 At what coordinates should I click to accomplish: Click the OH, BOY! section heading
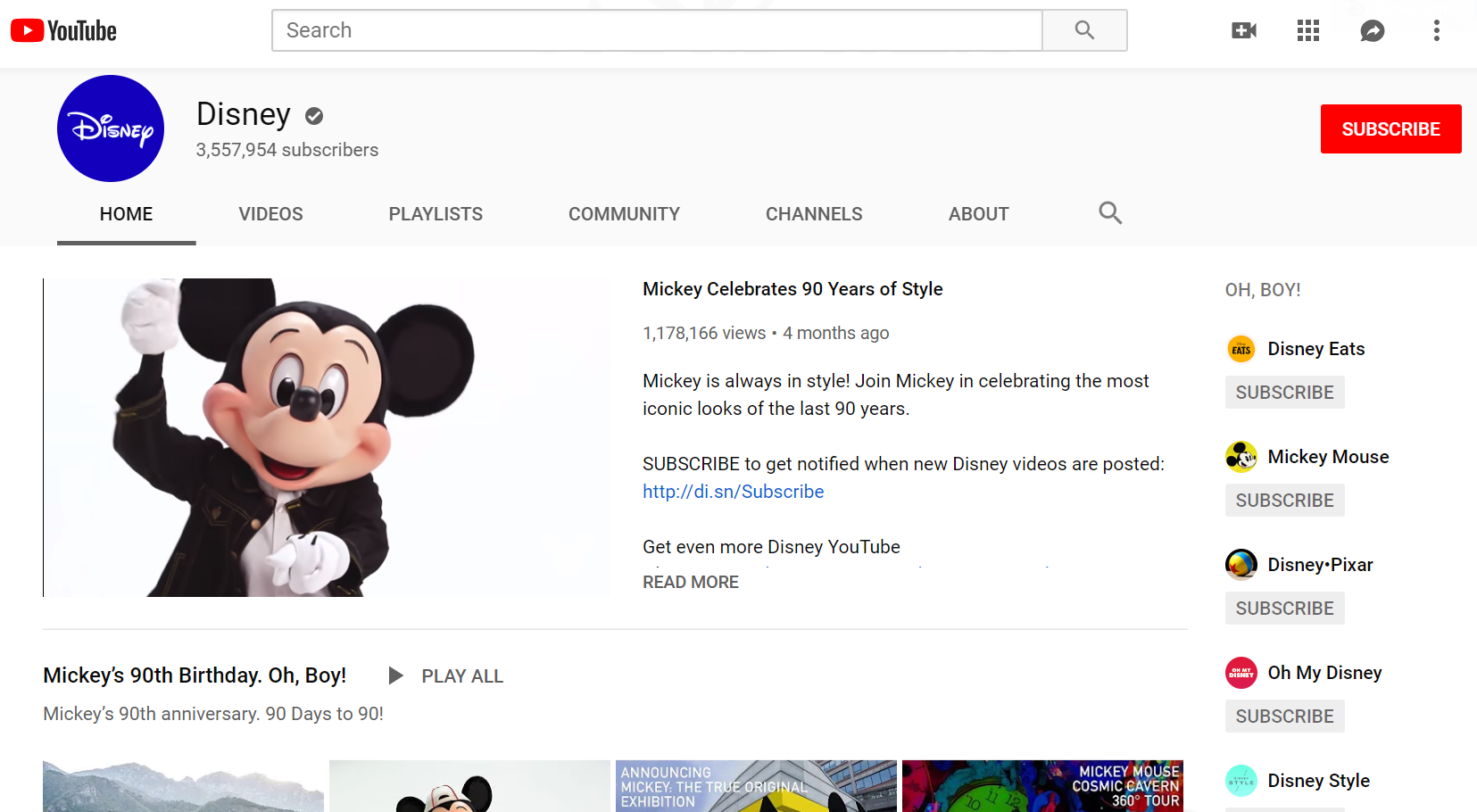click(1263, 290)
